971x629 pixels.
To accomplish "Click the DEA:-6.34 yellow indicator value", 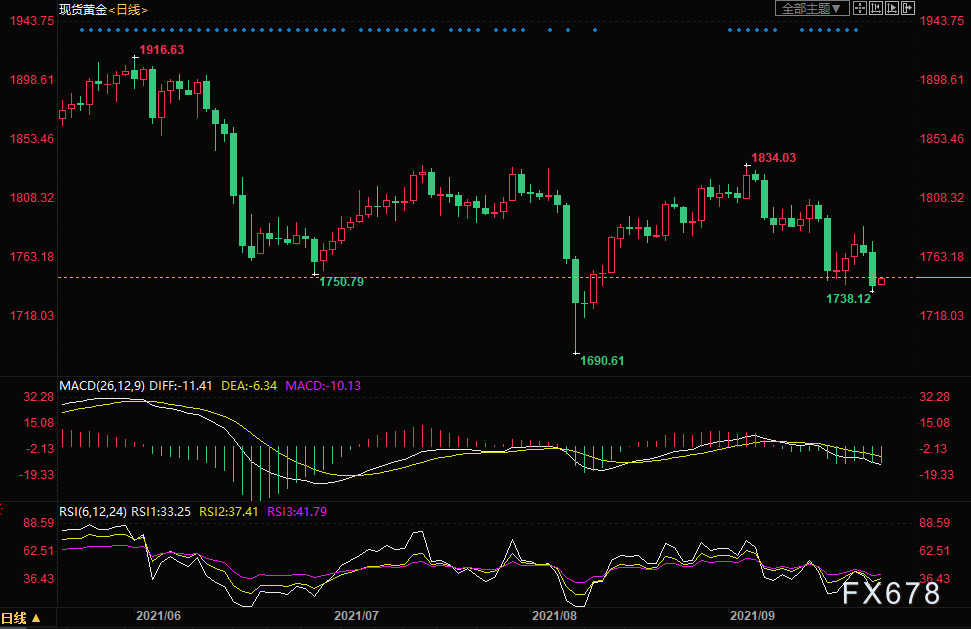I will (249, 386).
